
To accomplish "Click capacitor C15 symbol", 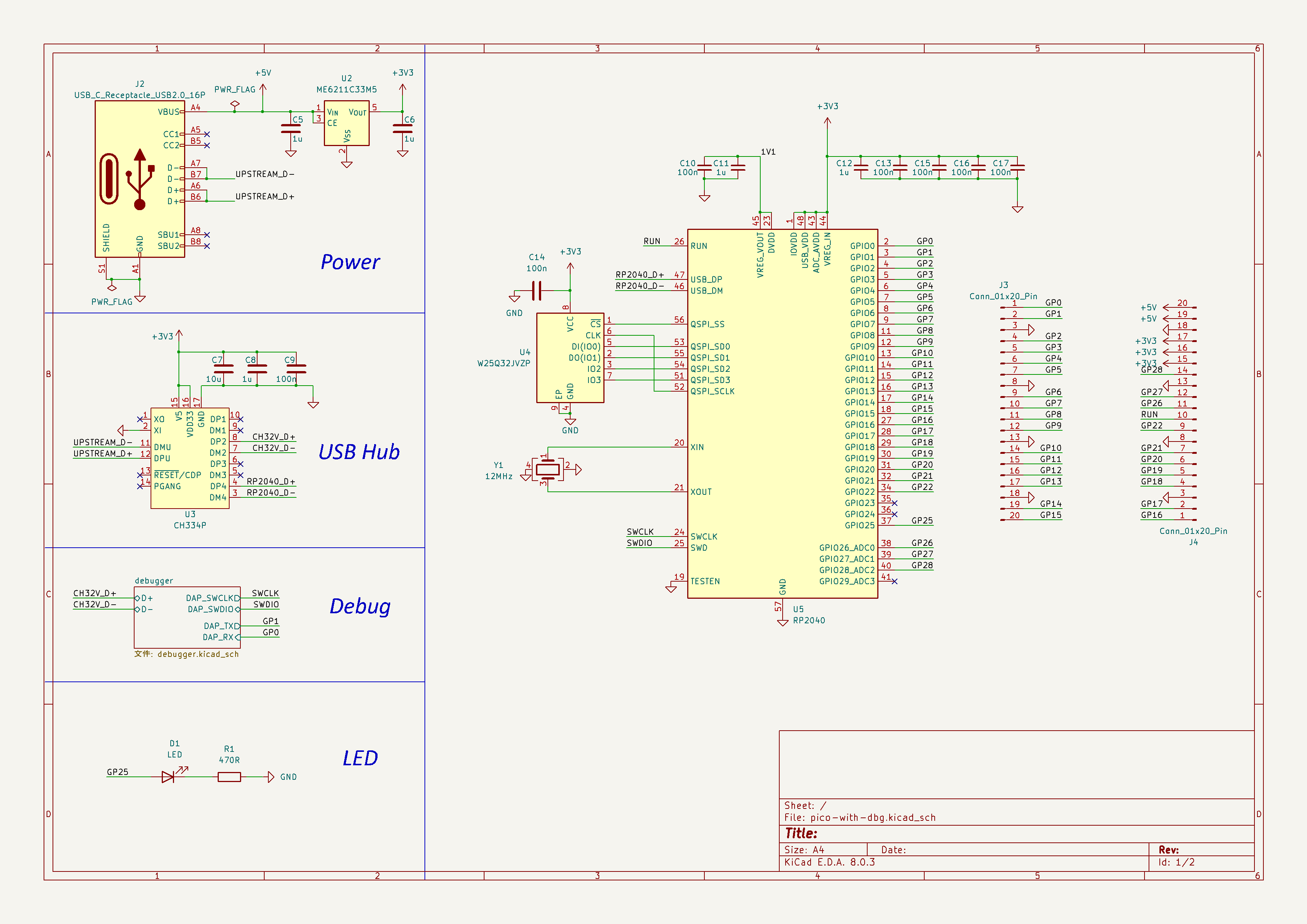I will [x=939, y=168].
